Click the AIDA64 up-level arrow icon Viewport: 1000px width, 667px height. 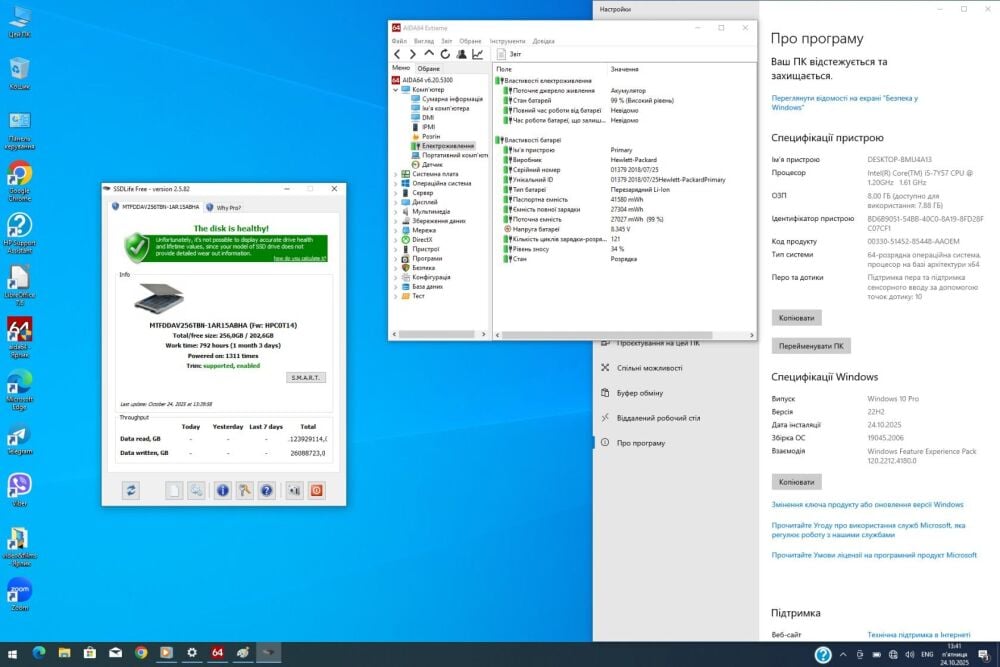click(x=429, y=54)
